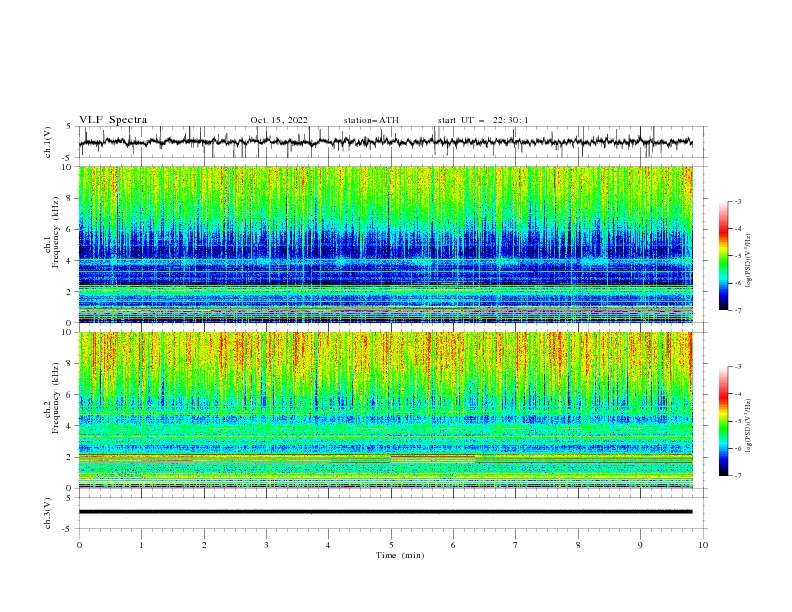Select the "start UT = 22:30:1" text
This screenshot has width=792, height=612.
[x=483, y=120]
